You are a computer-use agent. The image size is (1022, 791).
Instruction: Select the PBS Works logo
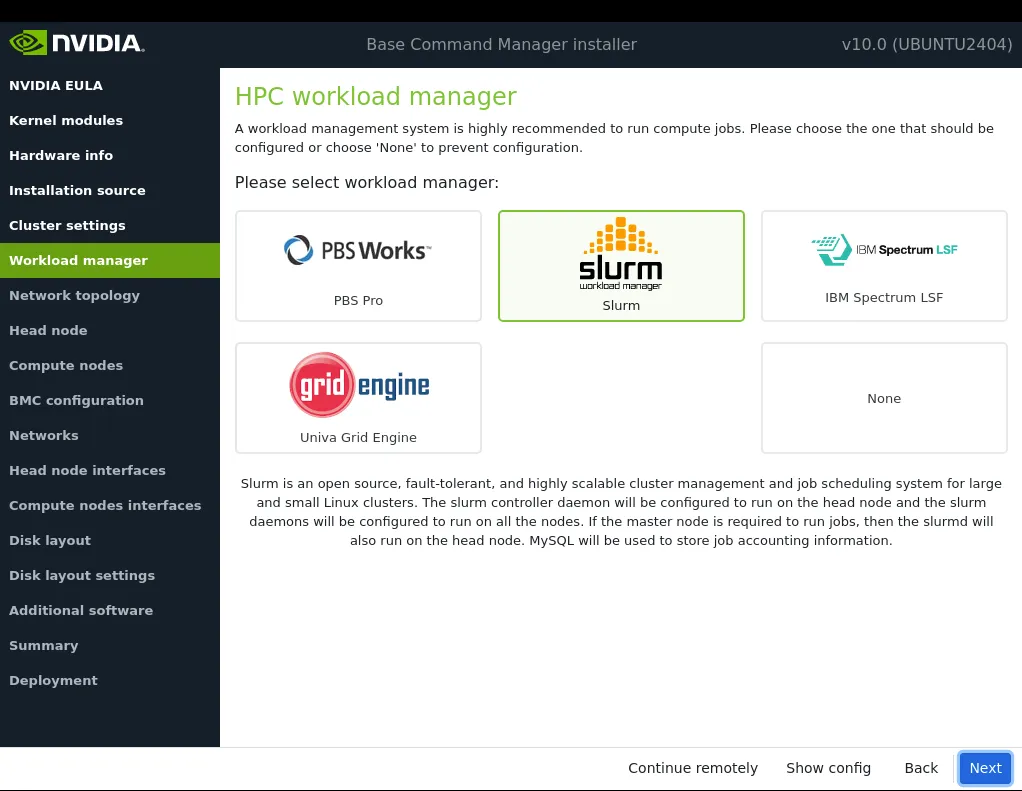(358, 250)
